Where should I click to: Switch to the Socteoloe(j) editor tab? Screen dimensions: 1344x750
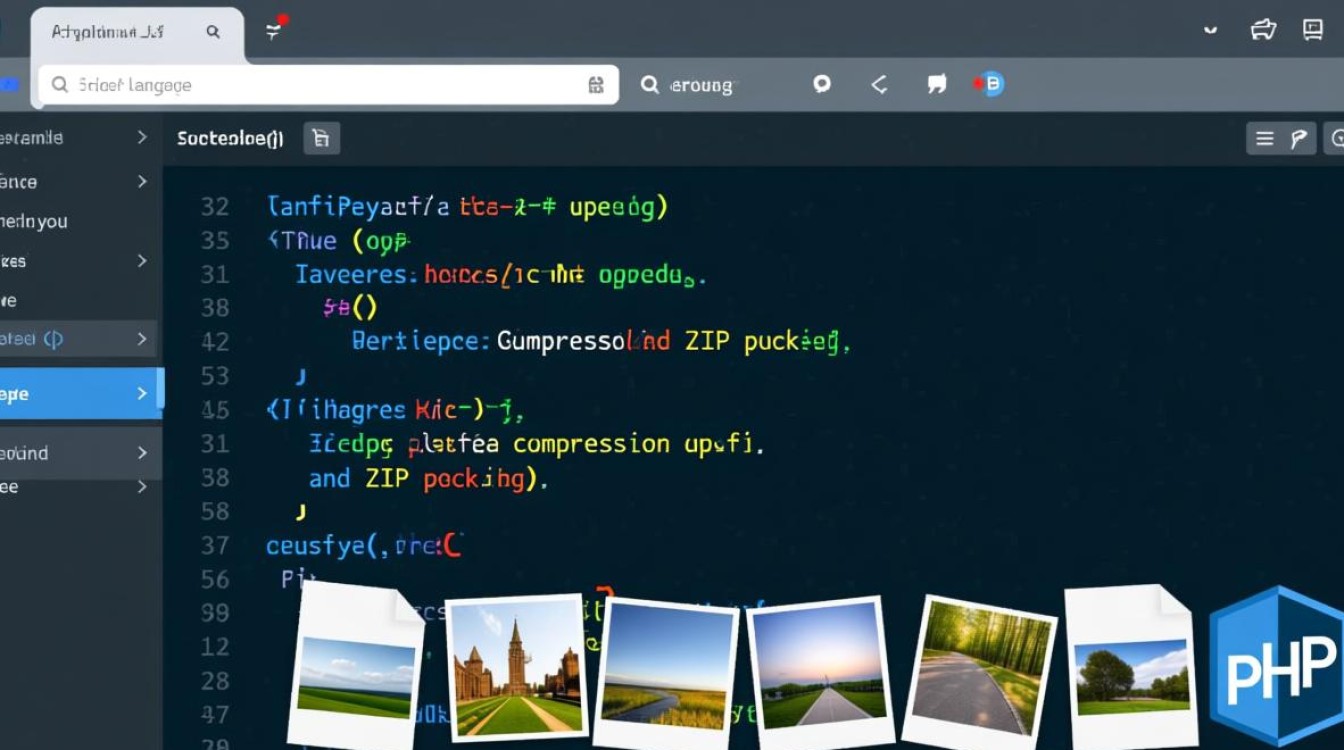pos(230,139)
